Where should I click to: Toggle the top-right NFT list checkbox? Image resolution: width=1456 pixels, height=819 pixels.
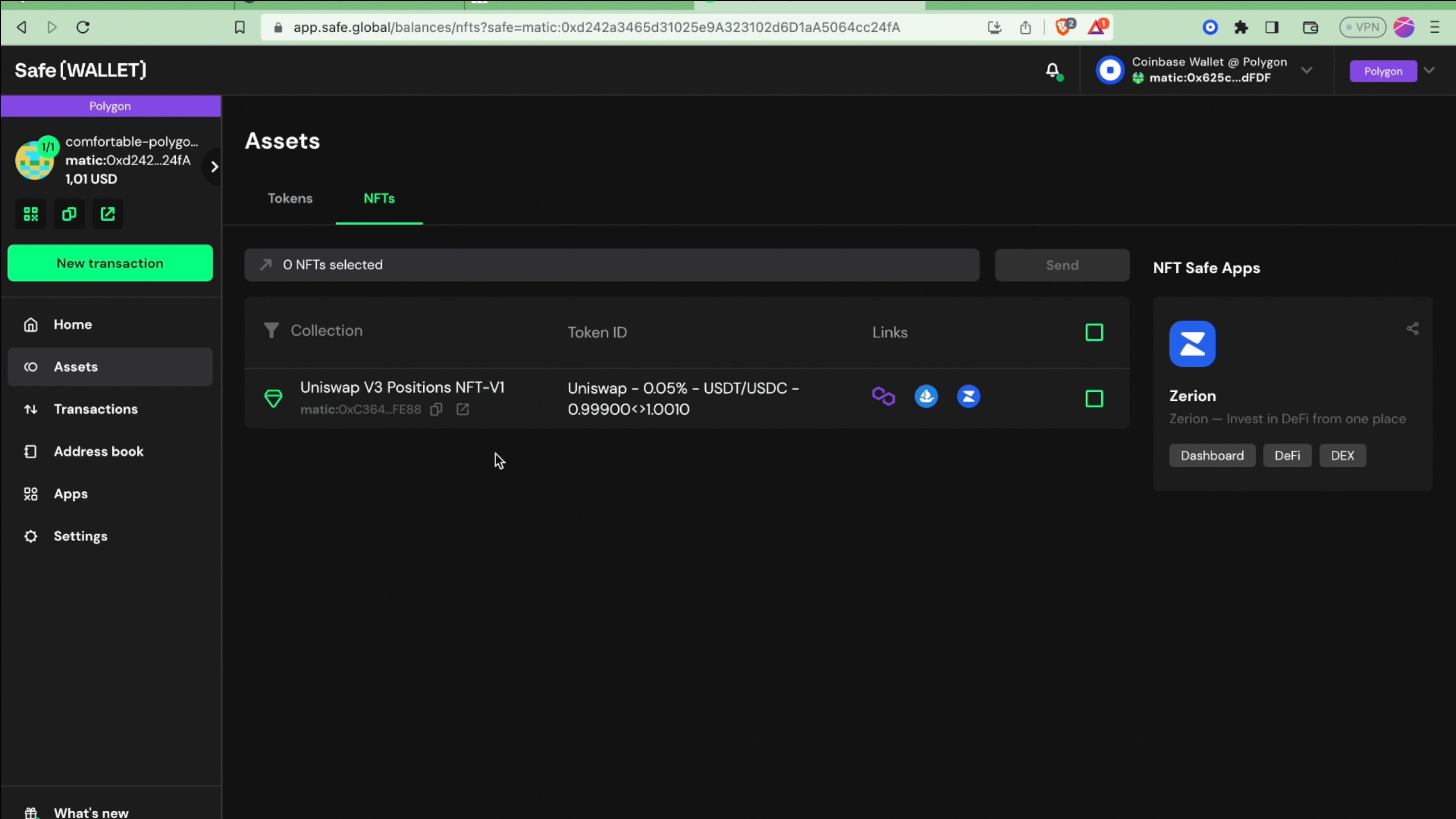pos(1094,331)
